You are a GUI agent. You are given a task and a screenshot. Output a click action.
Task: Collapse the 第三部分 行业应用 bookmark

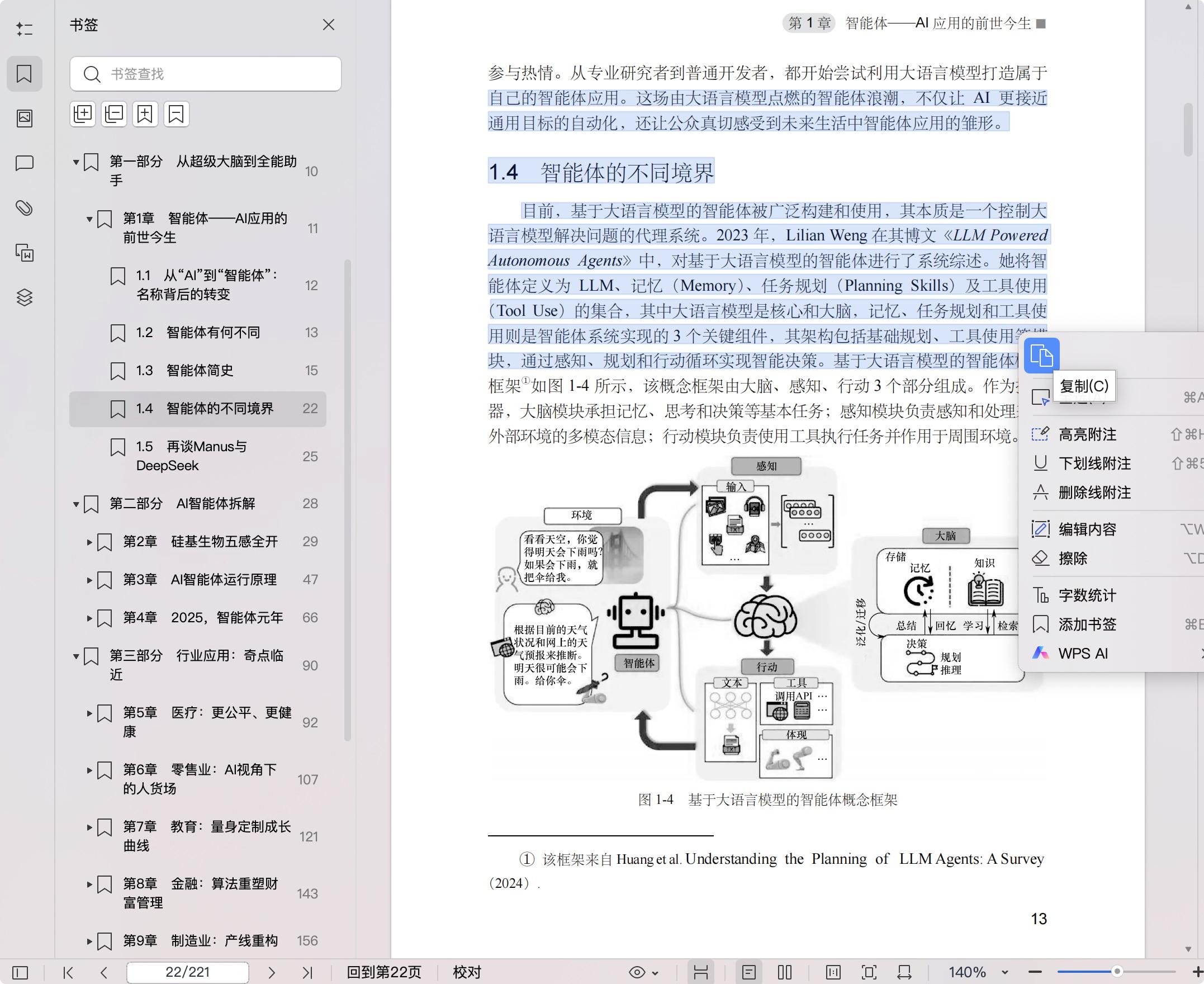tap(76, 656)
